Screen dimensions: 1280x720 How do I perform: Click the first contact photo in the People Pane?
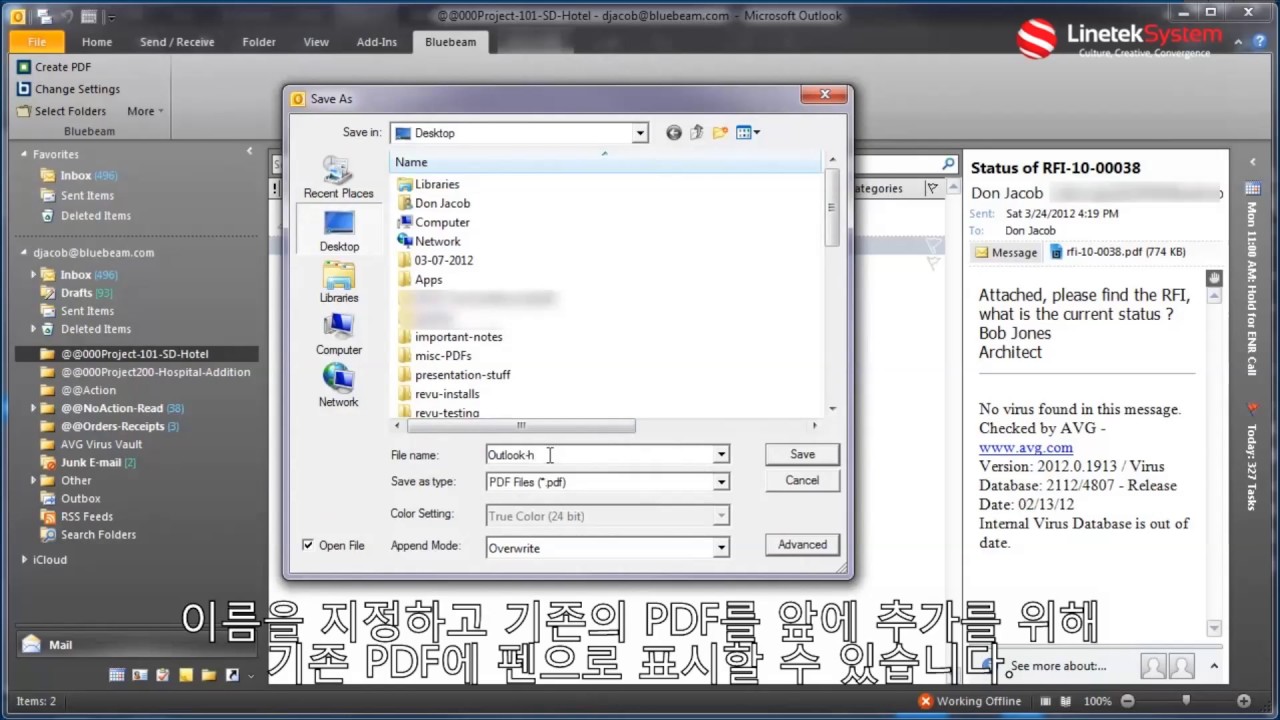(x=1153, y=665)
